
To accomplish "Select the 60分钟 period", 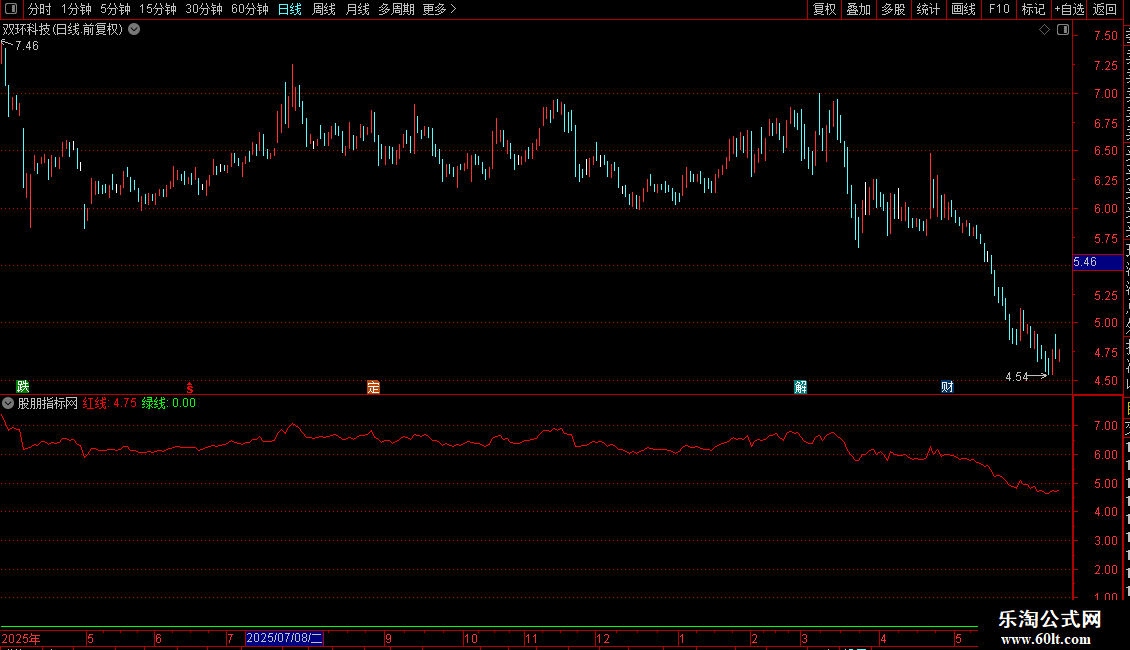I will coord(249,9).
